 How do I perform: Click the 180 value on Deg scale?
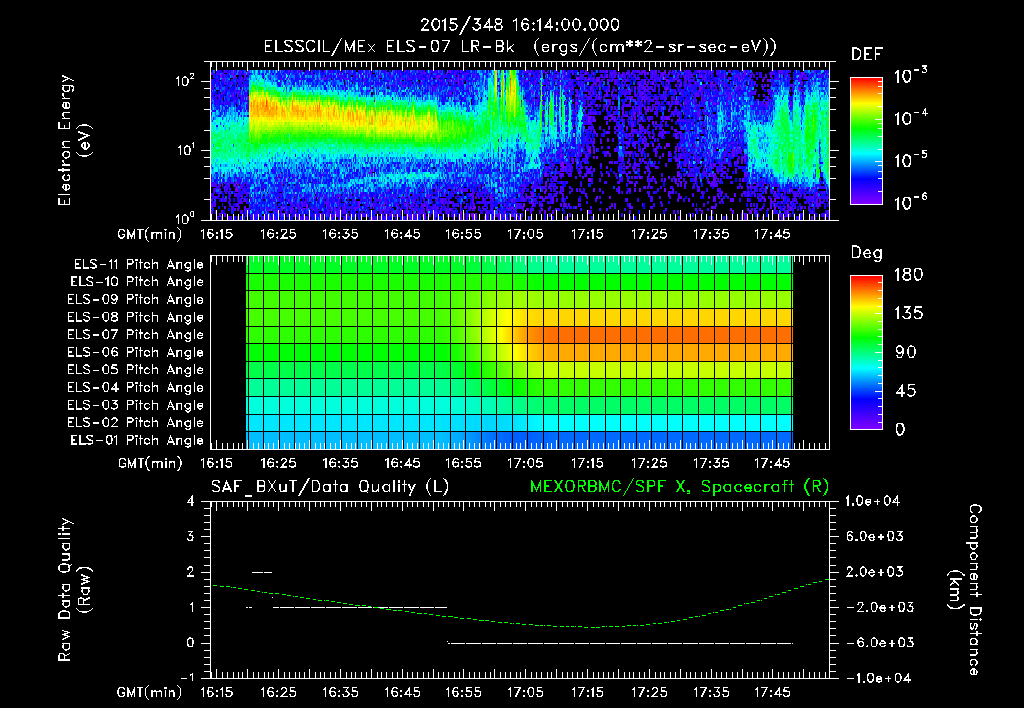point(908,275)
